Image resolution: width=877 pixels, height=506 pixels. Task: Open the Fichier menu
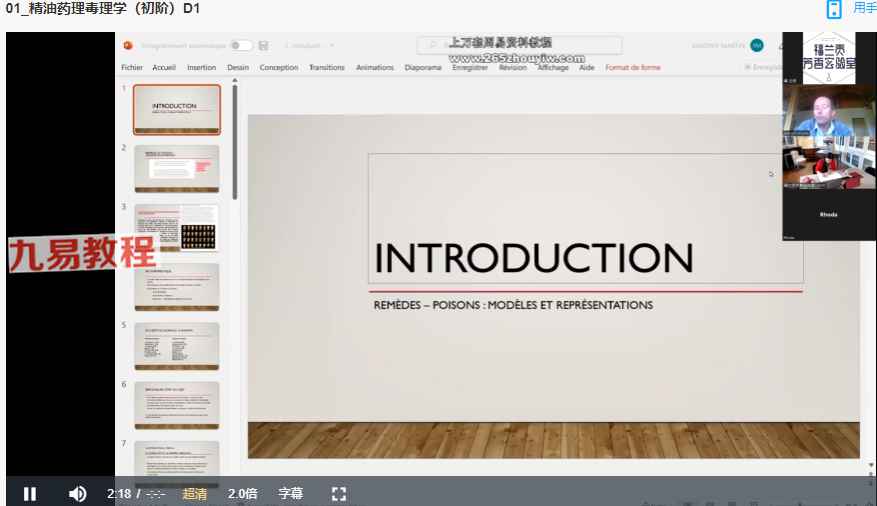[132, 68]
